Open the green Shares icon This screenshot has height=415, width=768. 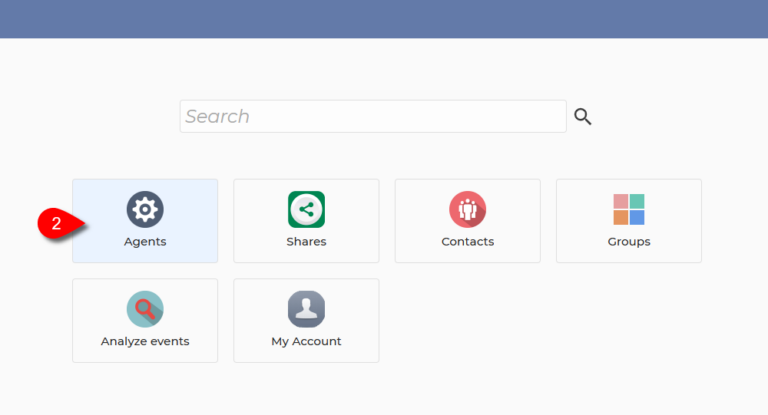tap(306, 209)
